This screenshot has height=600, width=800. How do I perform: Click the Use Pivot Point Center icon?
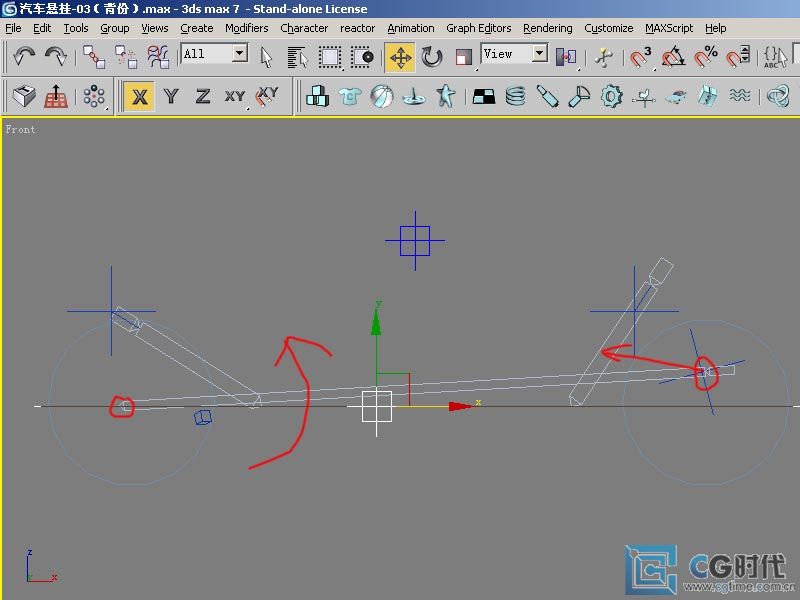click(566, 57)
